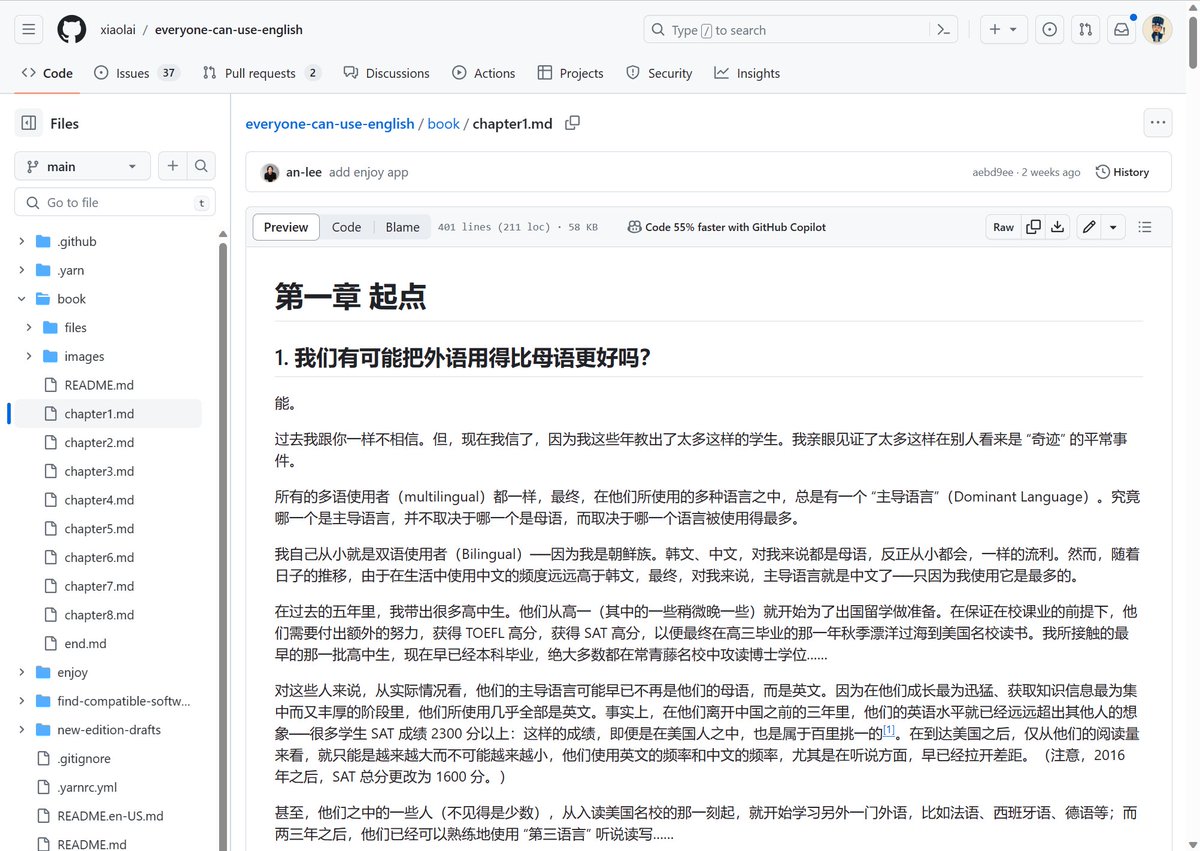The height and width of the screenshot is (851, 1200).
Task: Open the Insights tab
Action: pos(747,73)
